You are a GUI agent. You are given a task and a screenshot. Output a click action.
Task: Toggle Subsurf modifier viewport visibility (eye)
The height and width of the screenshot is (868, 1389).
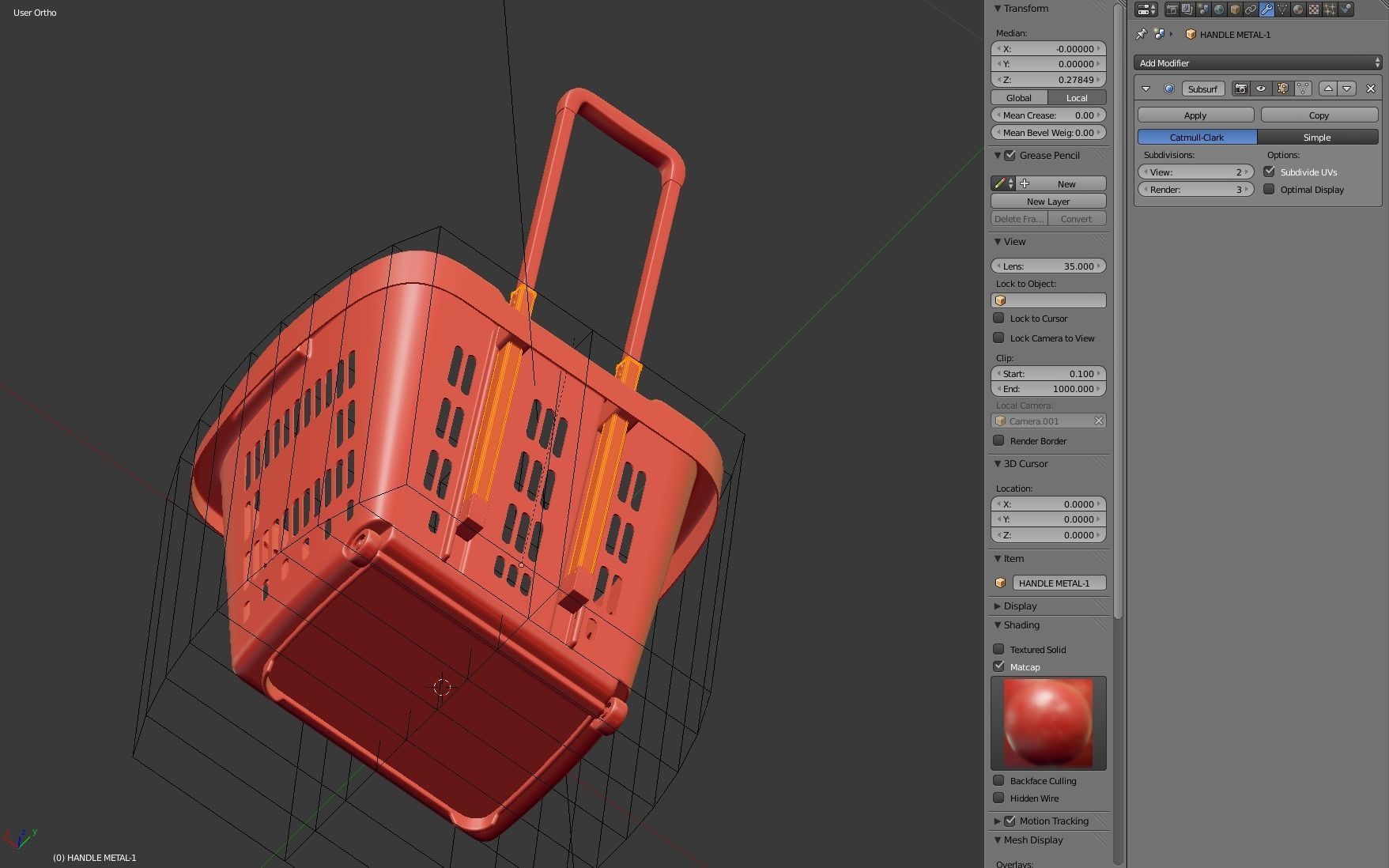pos(1261,89)
